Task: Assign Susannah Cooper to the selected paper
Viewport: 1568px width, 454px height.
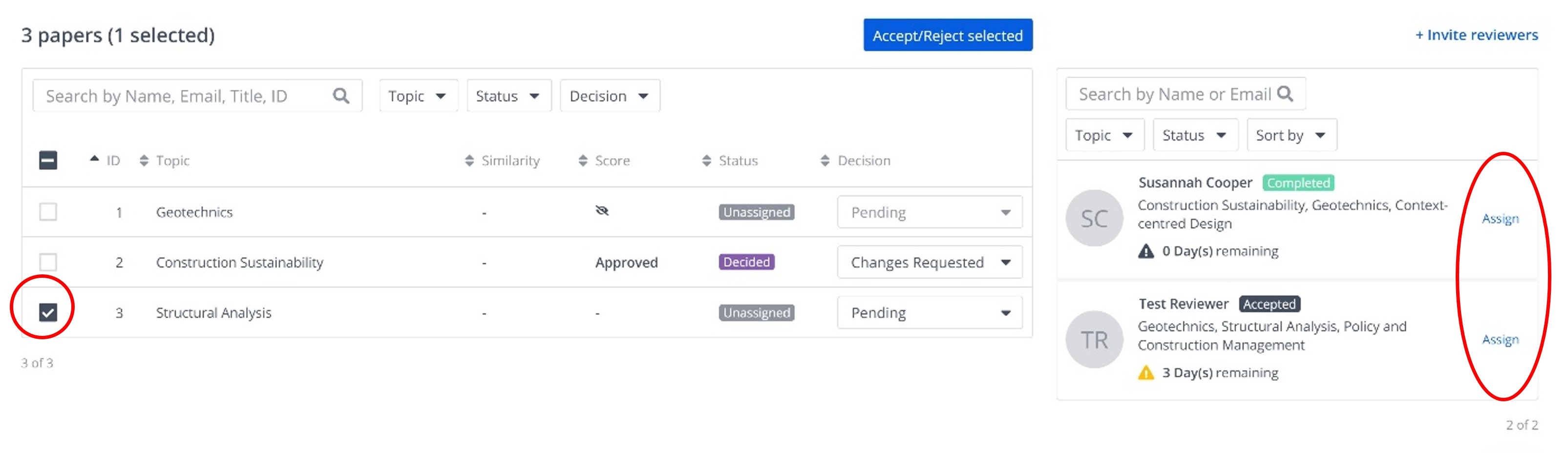Action: point(1500,219)
